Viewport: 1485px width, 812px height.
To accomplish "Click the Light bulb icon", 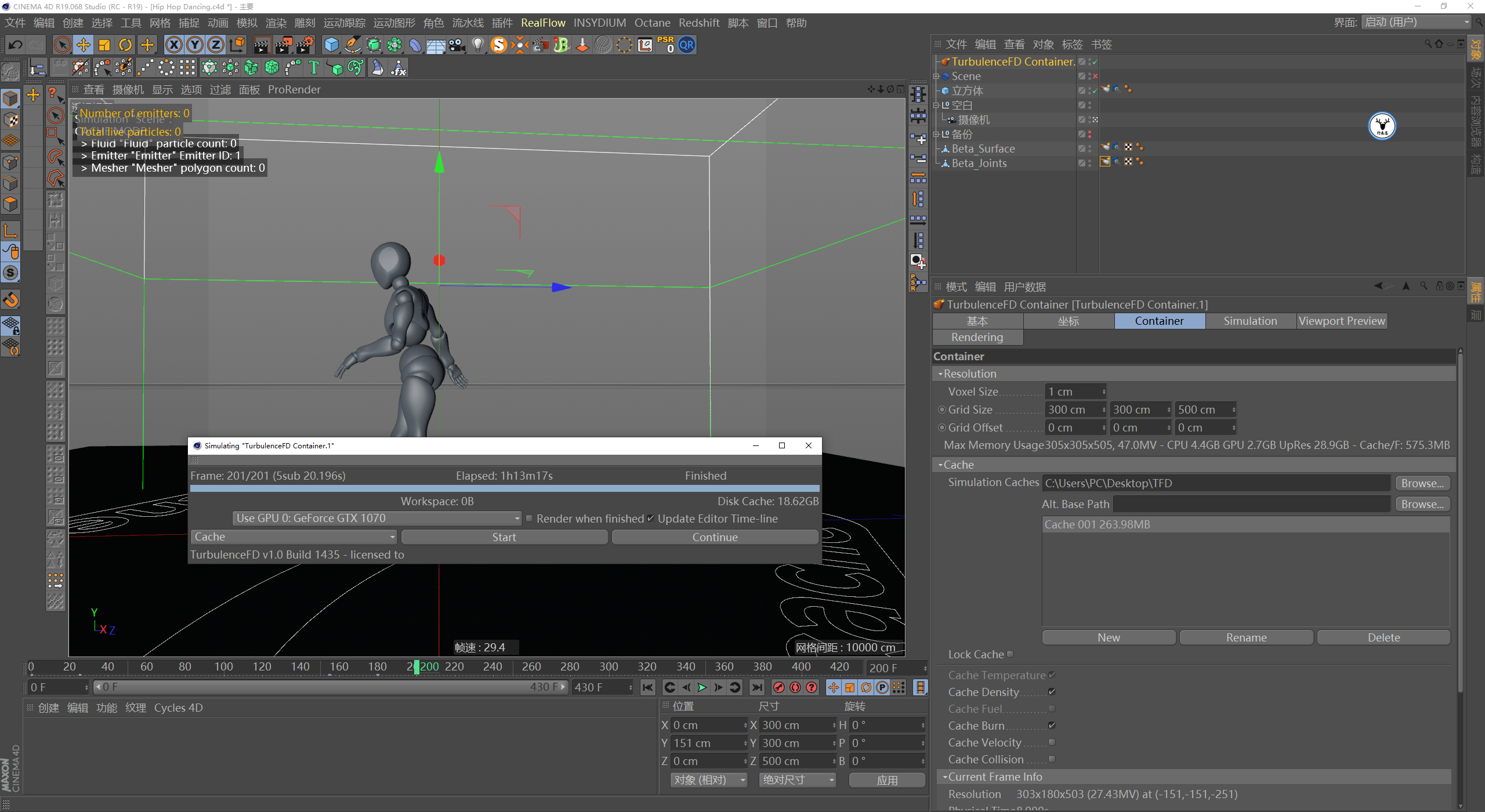I will (477, 45).
